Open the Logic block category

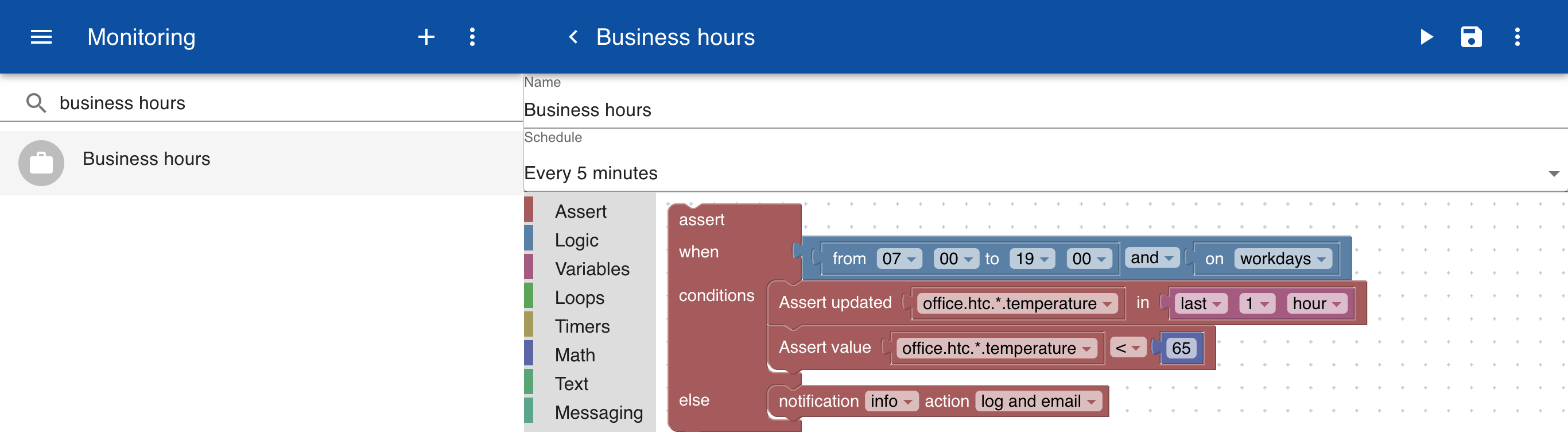tap(576, 240)
